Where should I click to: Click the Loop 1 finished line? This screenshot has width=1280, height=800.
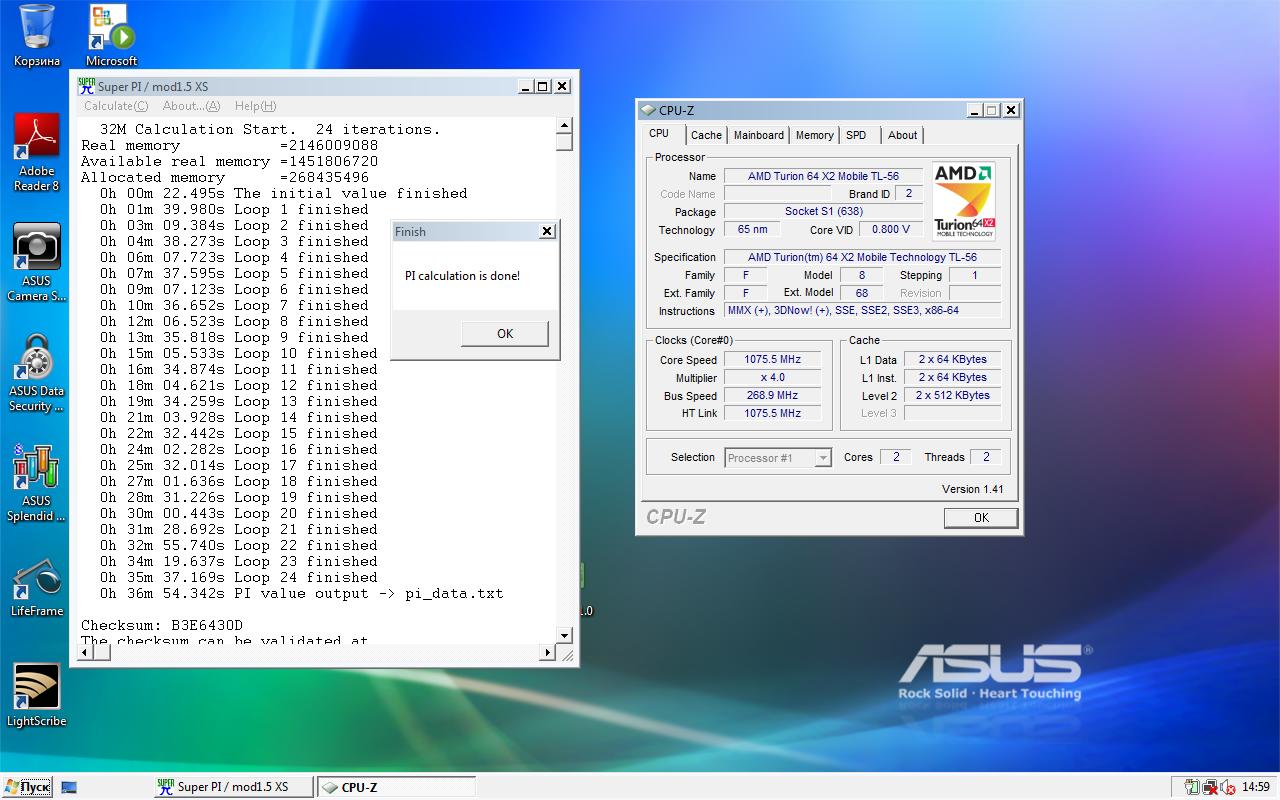[x=234, y=209]
